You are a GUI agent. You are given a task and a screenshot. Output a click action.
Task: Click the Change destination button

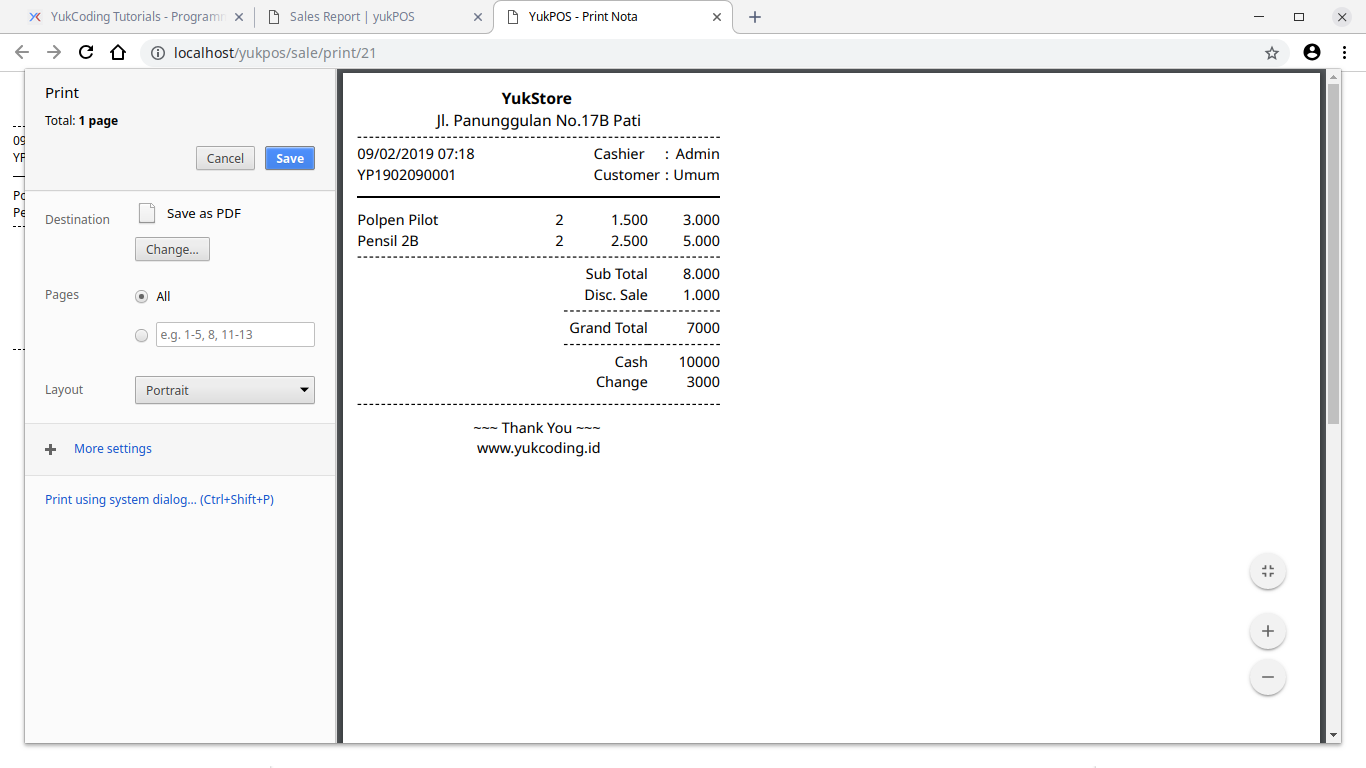[172, 249]
